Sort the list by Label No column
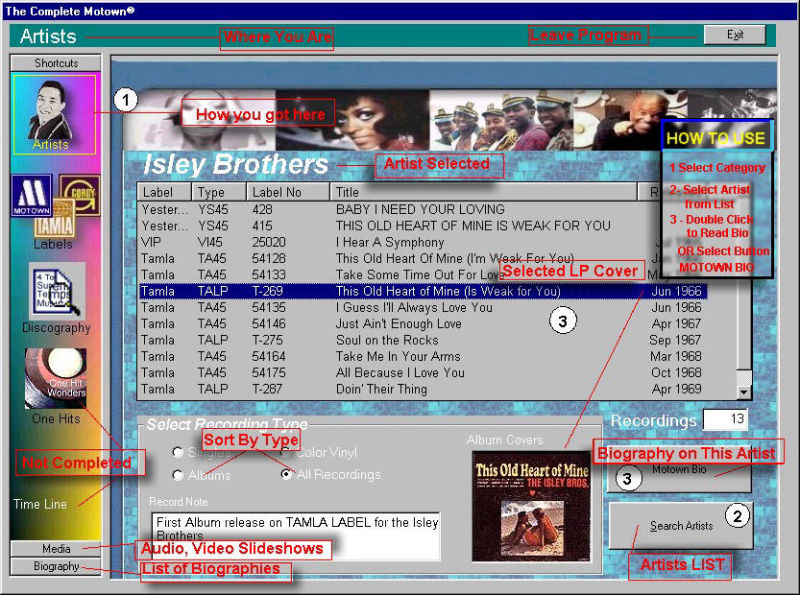The width and height of the screenshot is (800, 595). pos(288,192)
